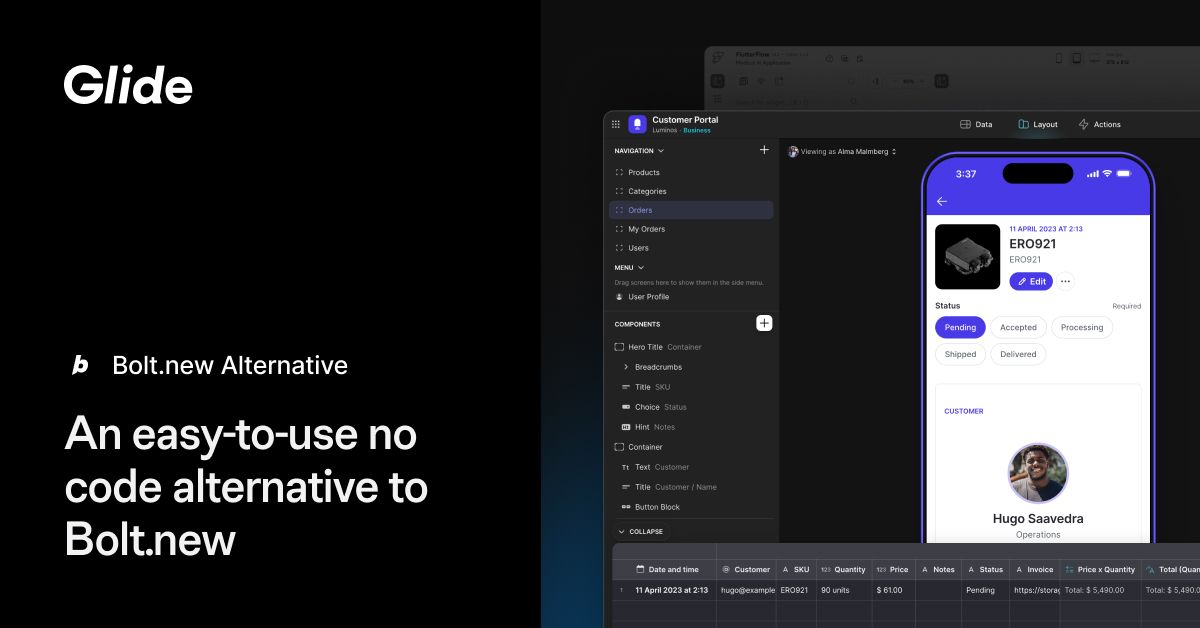This screenshot has width=1200, height=628.
Task: Switch to the Layout tab
Action: point(1038,124)
